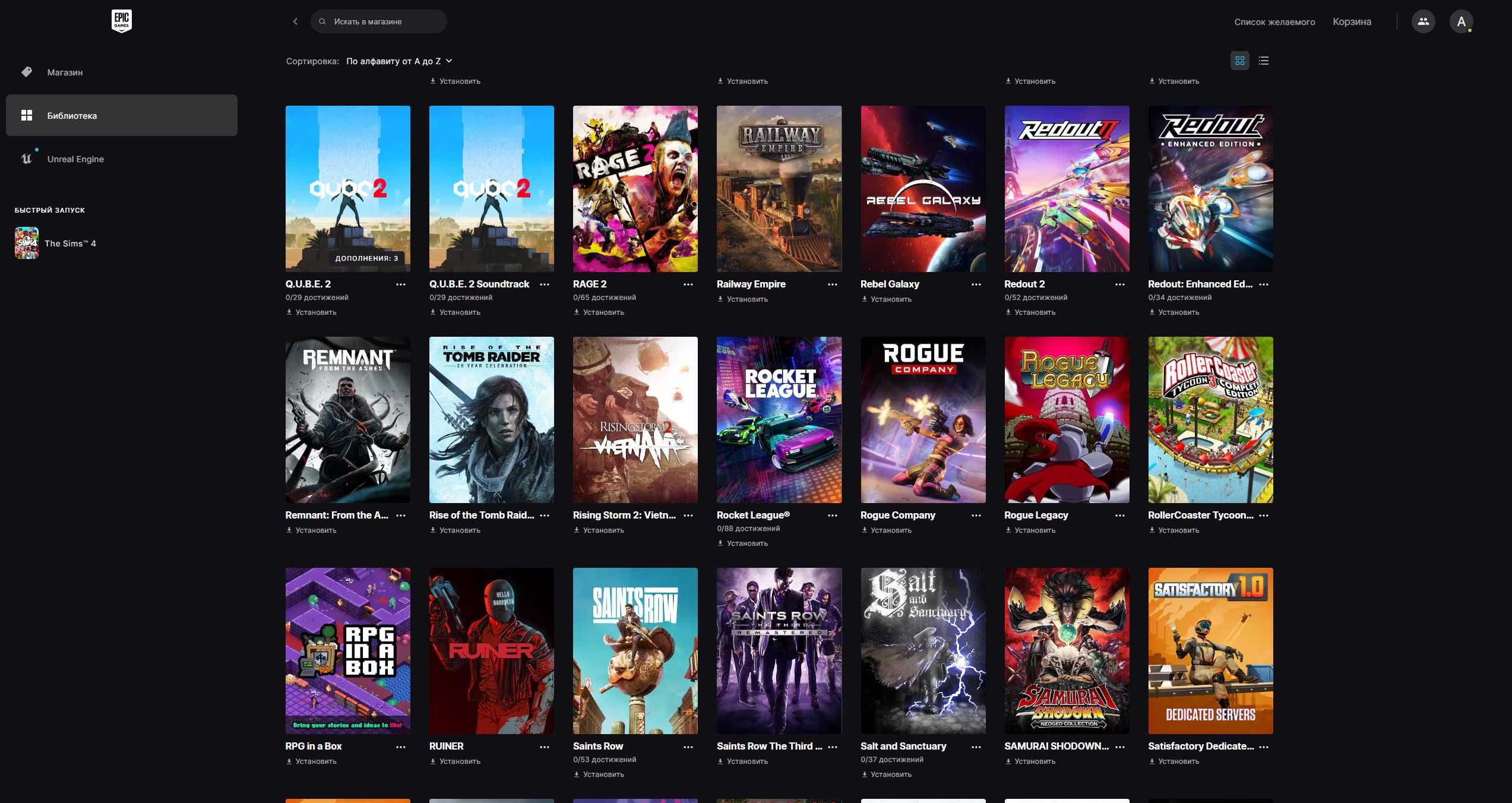Open Корзина
The image size is (1512, 803).
[1352, 22]
